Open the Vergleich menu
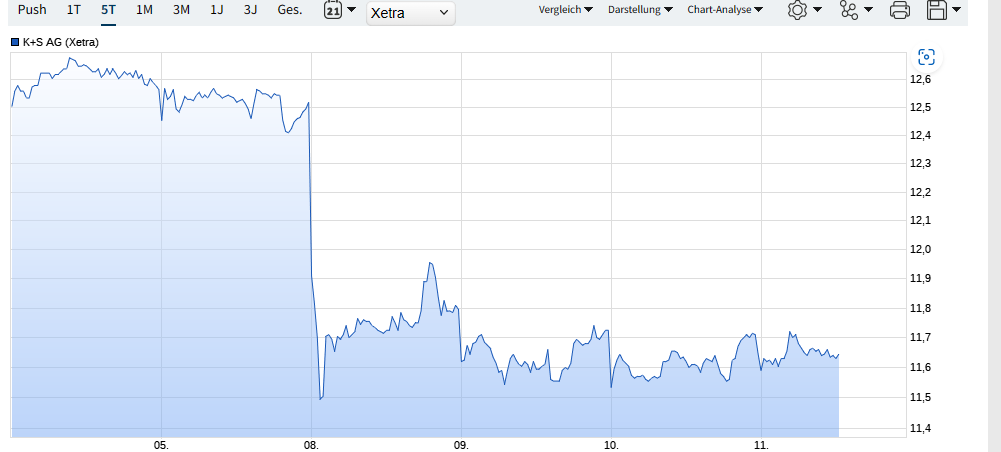The width and height of the screenshot is (1001, 452). coord(566,10)
